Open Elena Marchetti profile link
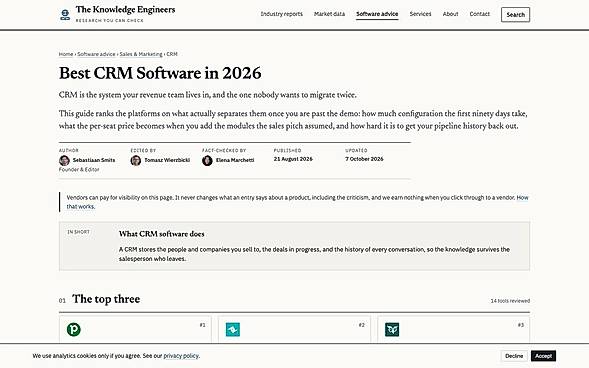Screen dimensions: 589x368 pyautogui.click(x=235, y=160)
